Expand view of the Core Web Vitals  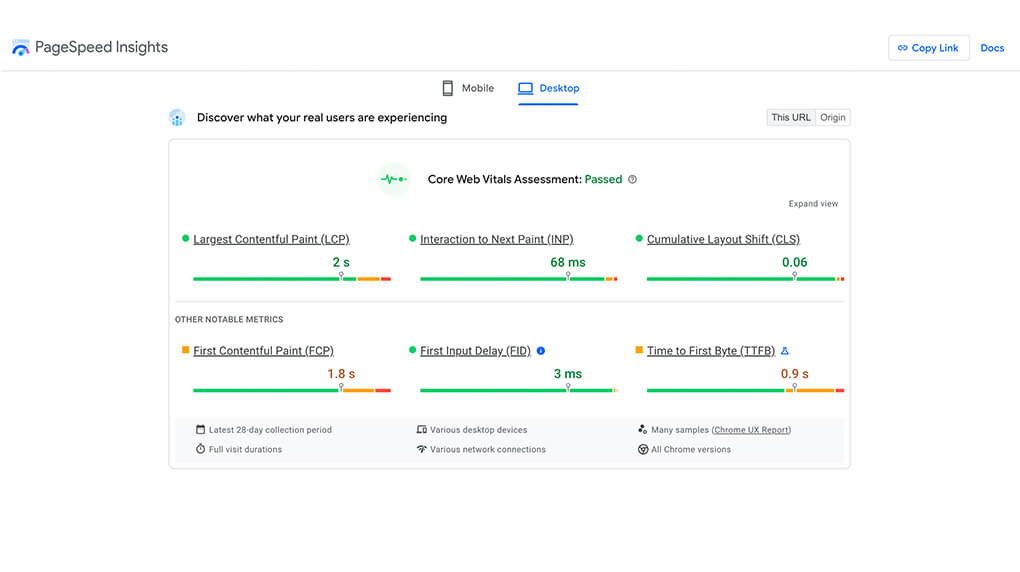coord(813,204)
